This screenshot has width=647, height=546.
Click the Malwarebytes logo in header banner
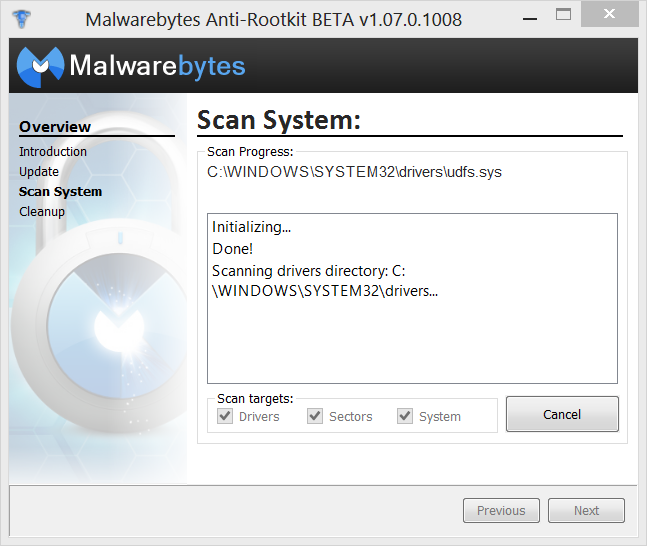pyautogui.click(x=40, y=67)
